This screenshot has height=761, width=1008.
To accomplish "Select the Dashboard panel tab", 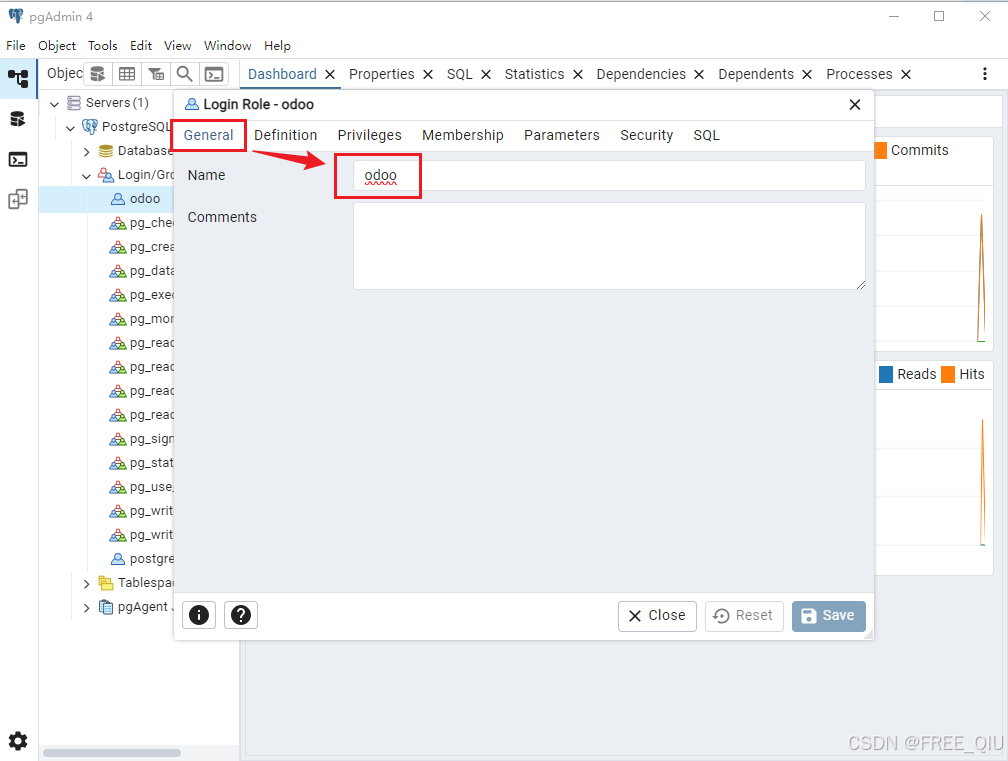I will click(282, 75).
